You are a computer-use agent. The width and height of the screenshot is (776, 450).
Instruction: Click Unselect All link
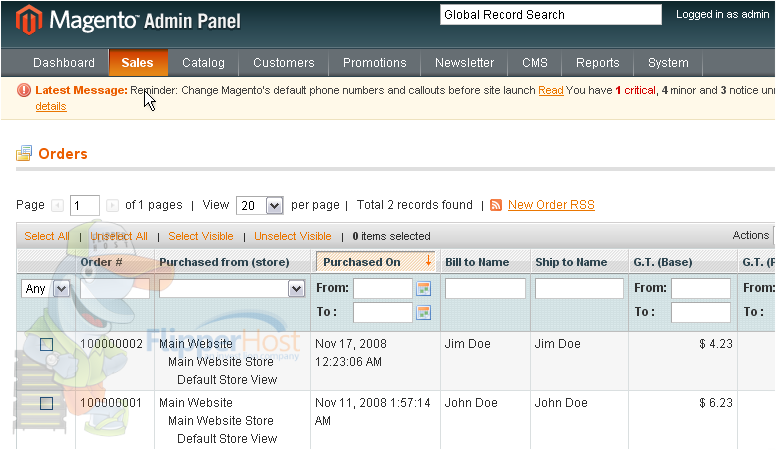tap(119, 236)
